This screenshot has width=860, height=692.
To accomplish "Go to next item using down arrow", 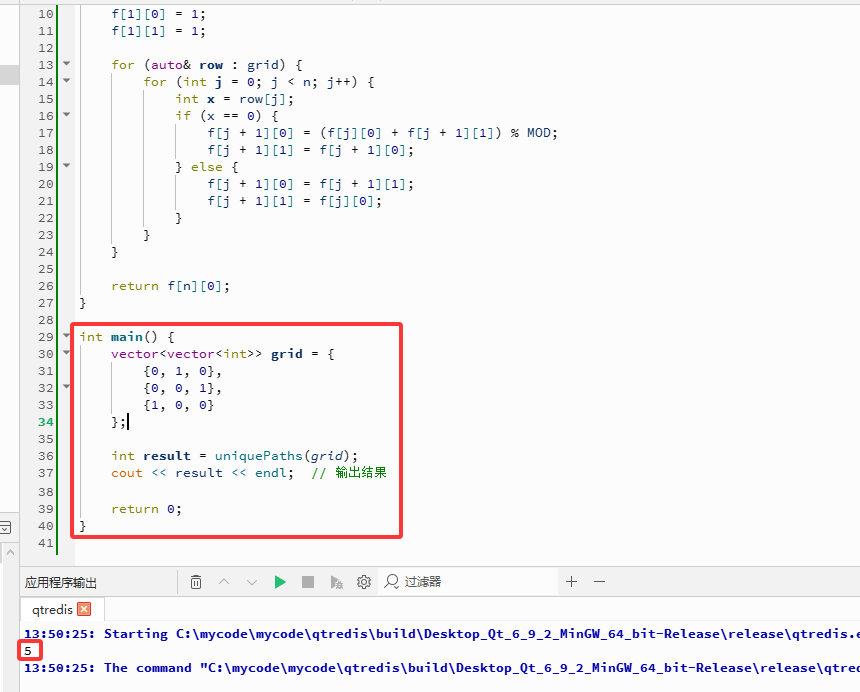I will pyautogui.click(x=252, y=581).
